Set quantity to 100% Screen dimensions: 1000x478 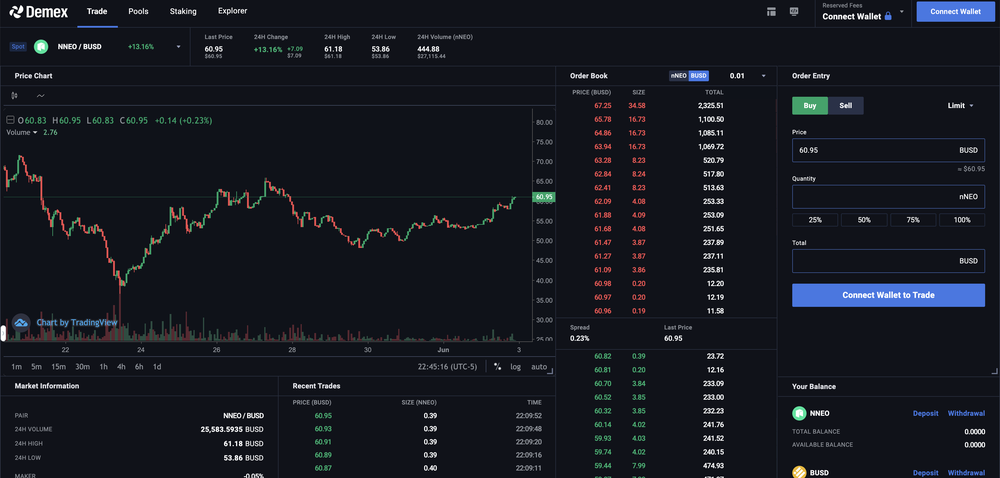pos(962,220)
